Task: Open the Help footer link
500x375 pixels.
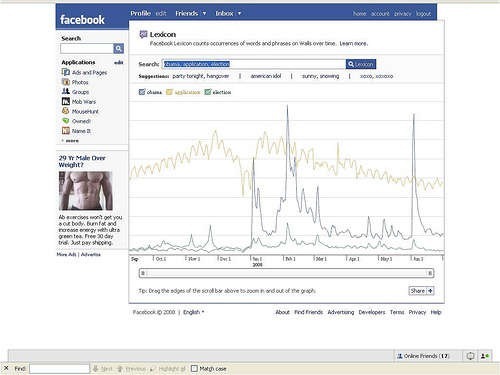Action: tap(436, 312)
